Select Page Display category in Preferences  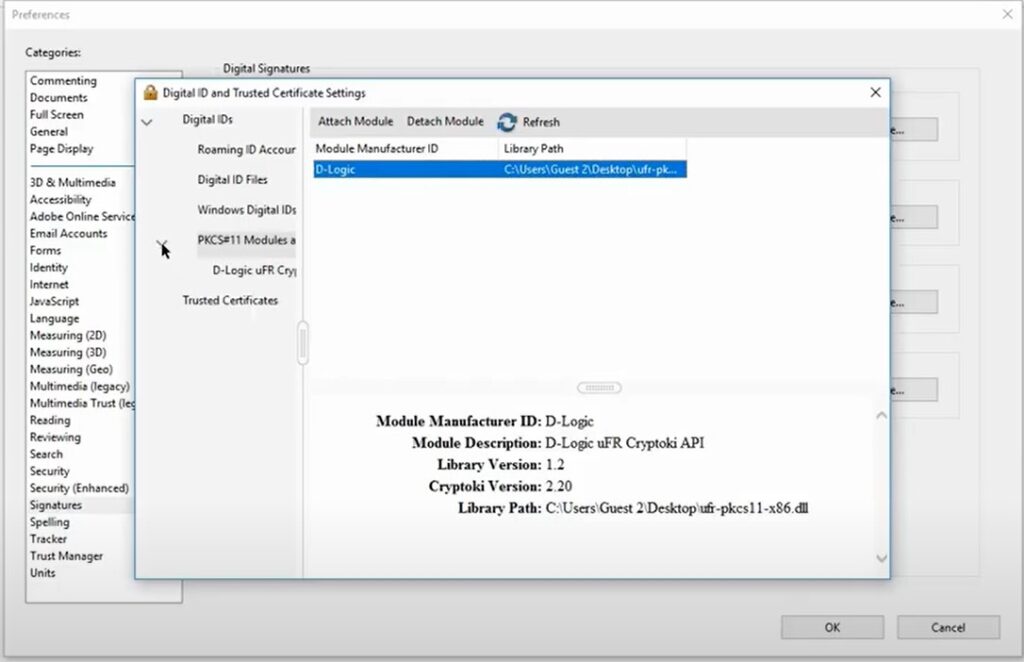(x=61, y=149)
